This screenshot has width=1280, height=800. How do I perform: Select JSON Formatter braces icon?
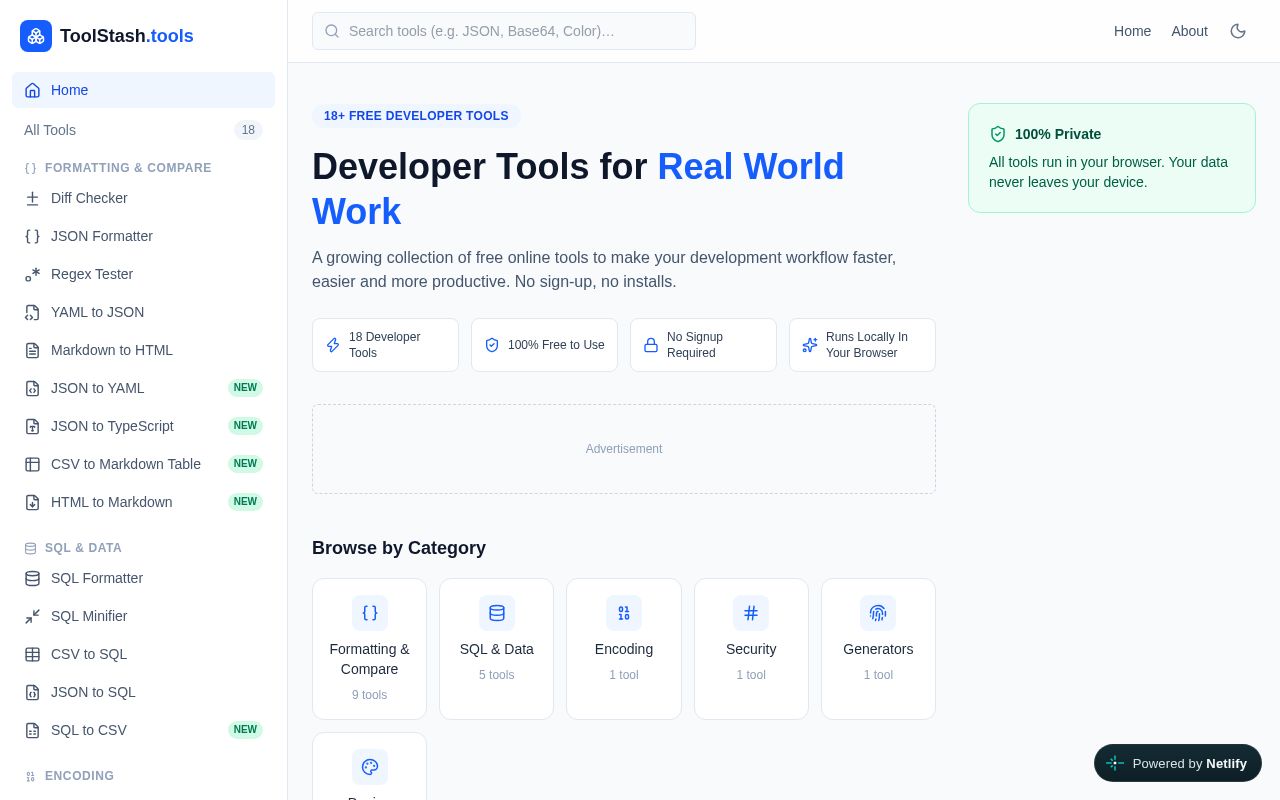click(32, 236)
